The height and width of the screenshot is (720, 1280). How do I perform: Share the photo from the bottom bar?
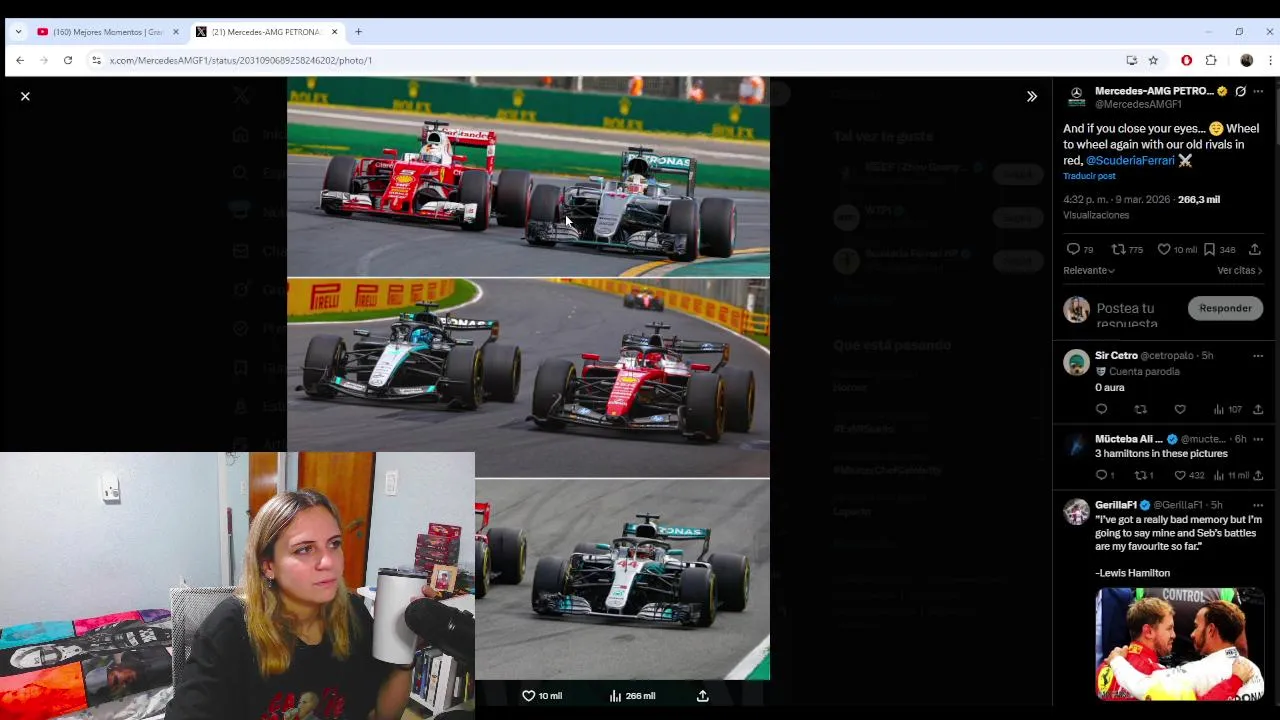[x=702, y=696]
